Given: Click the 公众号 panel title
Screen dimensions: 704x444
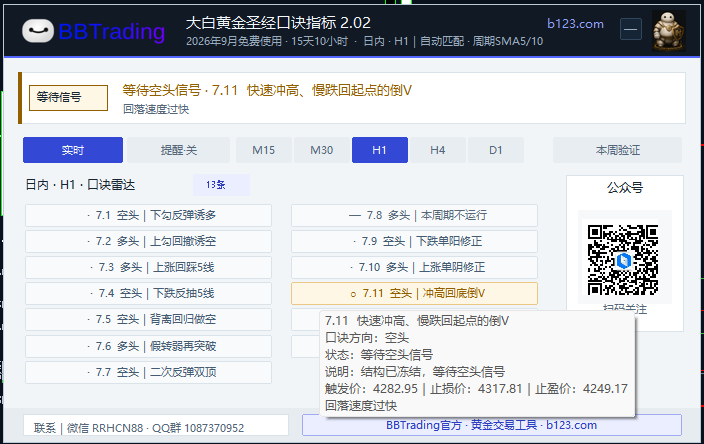Looking at the screenshot, I should click(625, 188).
